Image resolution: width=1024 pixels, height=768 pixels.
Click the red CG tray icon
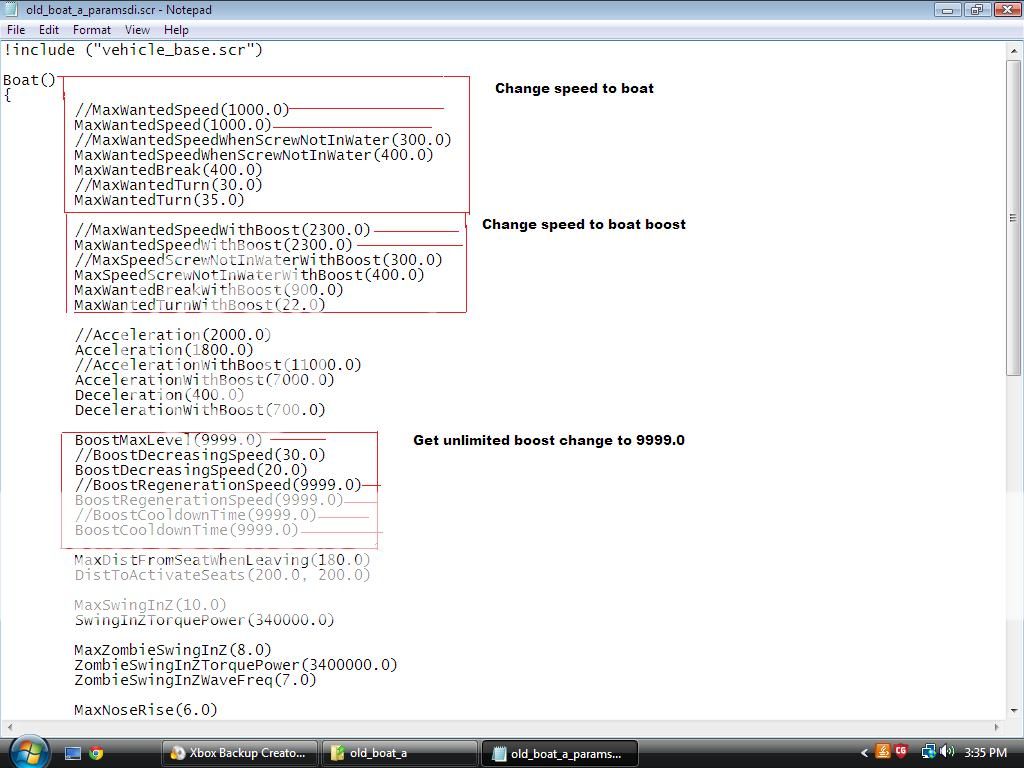click(902, 752)
